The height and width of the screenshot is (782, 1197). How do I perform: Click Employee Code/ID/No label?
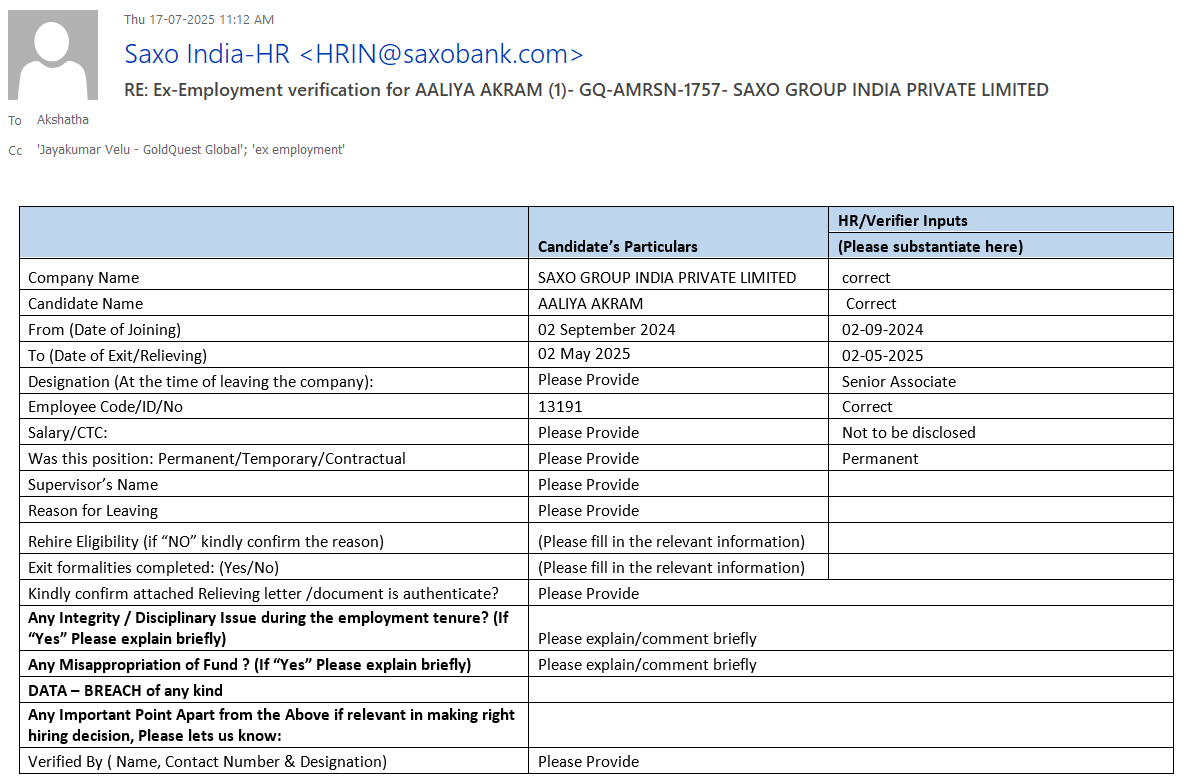click(105, 407)
